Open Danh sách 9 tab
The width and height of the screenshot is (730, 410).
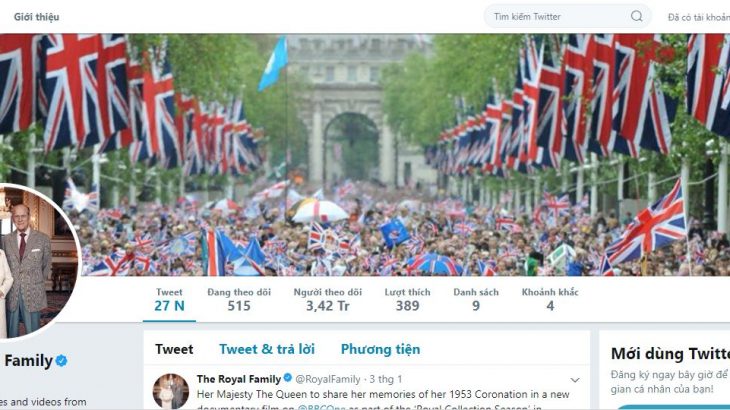click(x=476, y=299)
